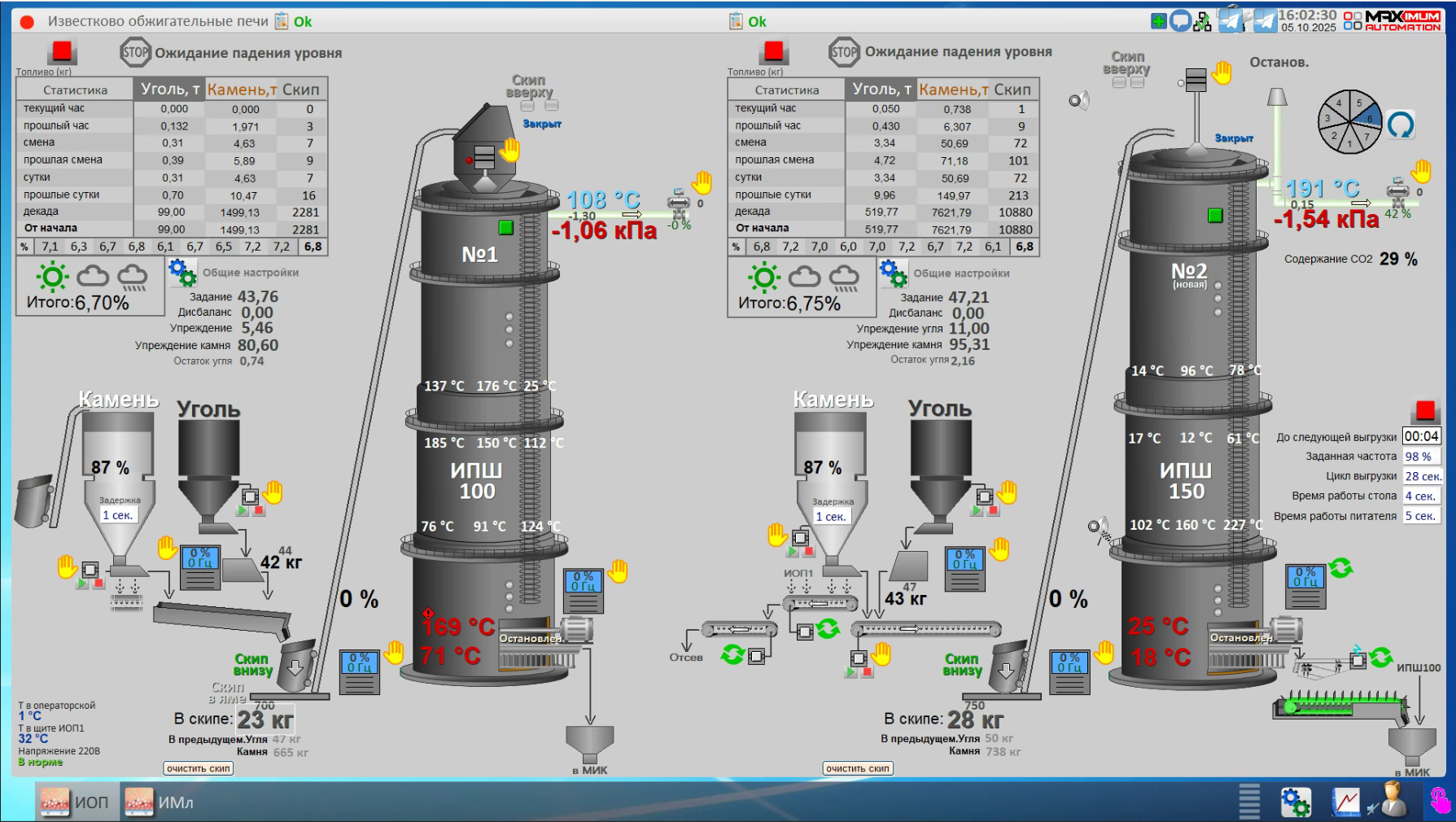Select cloudy weather mode for kiln №1

93,277
